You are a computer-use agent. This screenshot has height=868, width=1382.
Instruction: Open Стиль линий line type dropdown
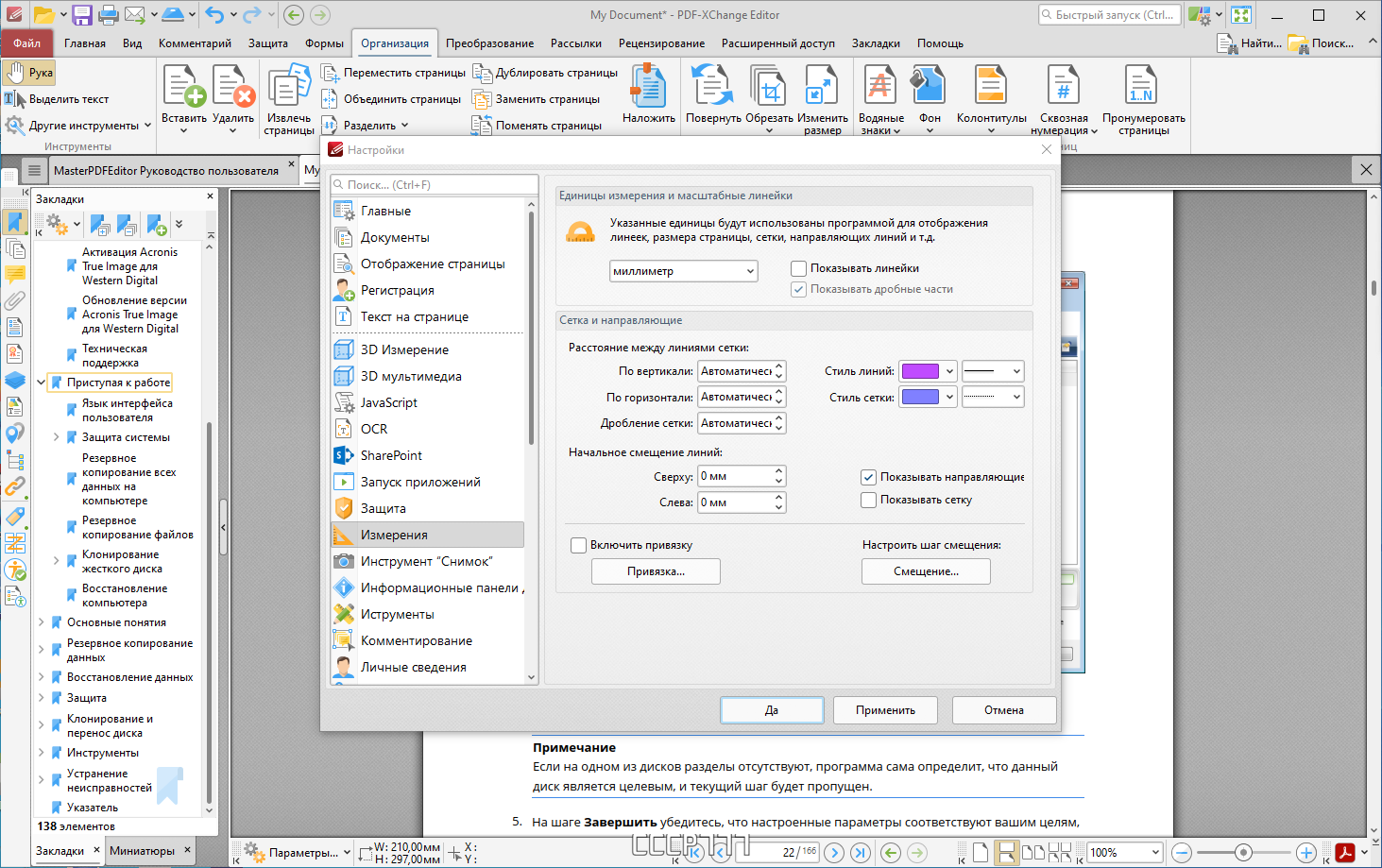tap(993, 371)
